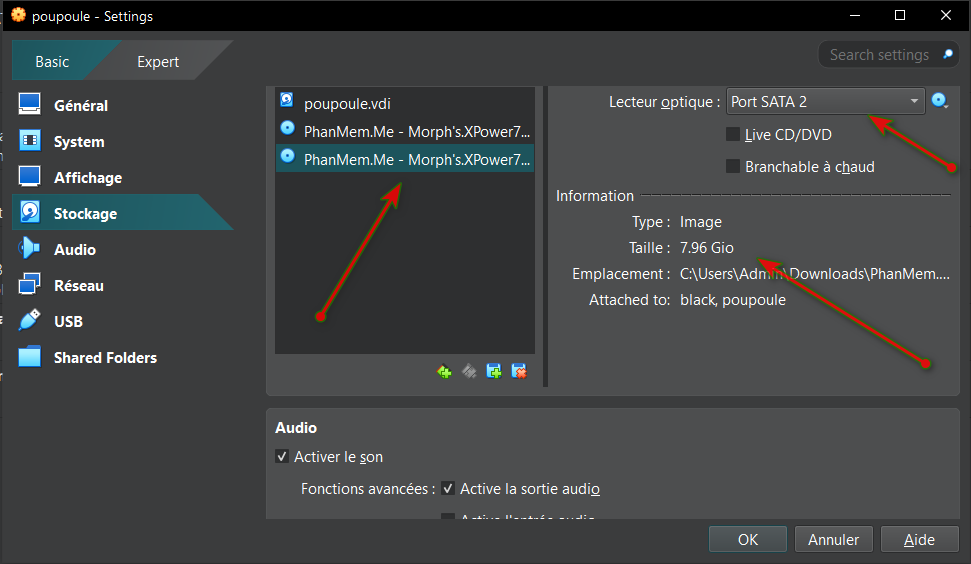
Task: Click the search magnifier icon
Action: click(x=947, y=55)
